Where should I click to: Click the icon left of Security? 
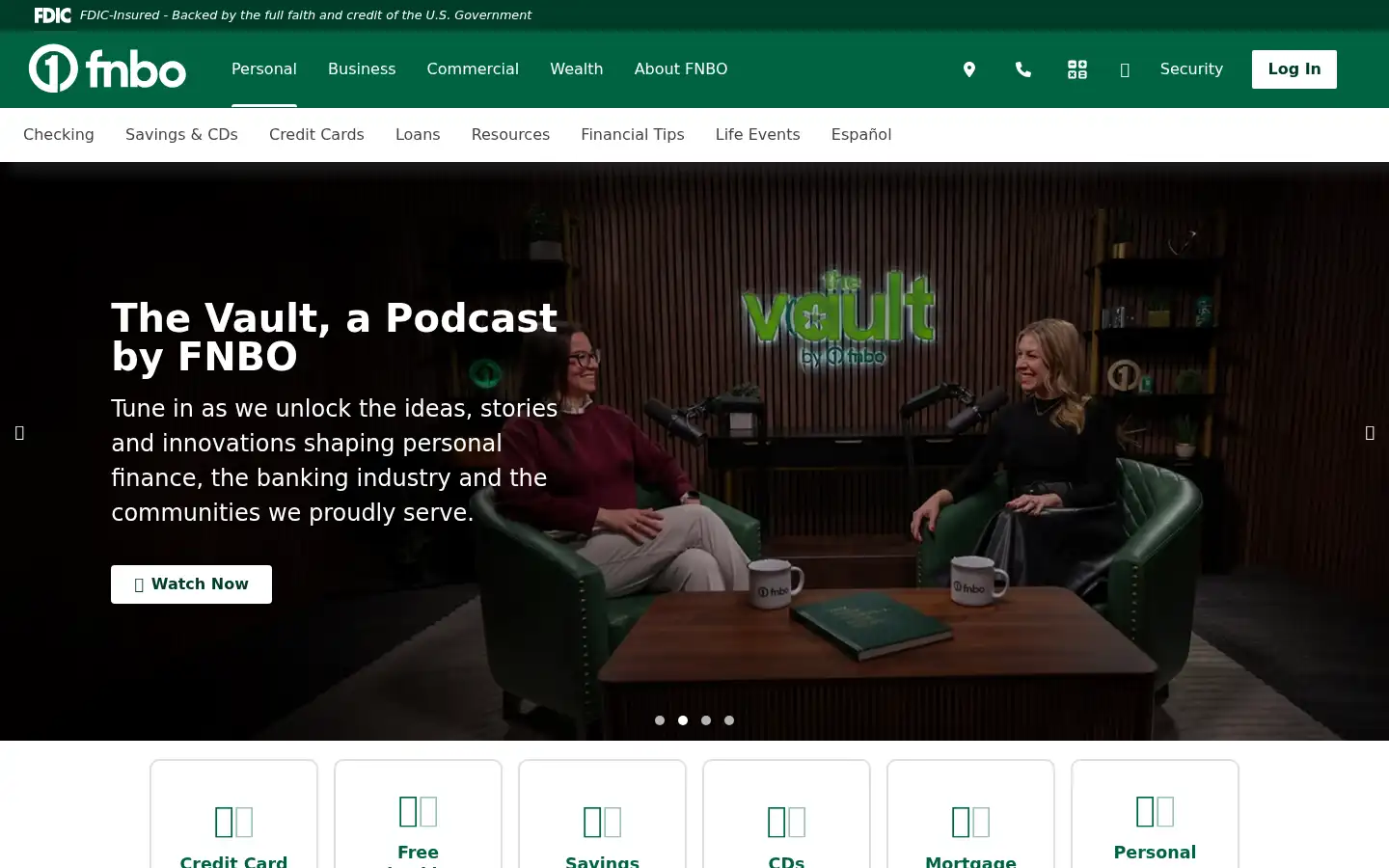1125,69
